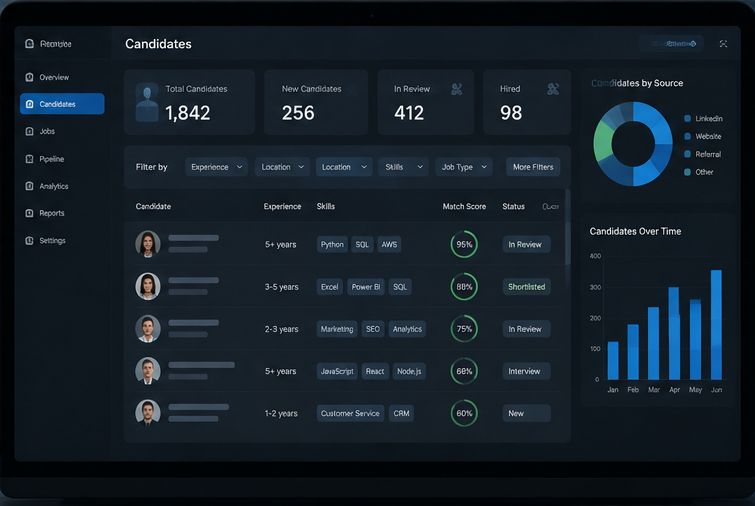
Task: Click the app logo icon in sidebar
Action: click(29, 44)
